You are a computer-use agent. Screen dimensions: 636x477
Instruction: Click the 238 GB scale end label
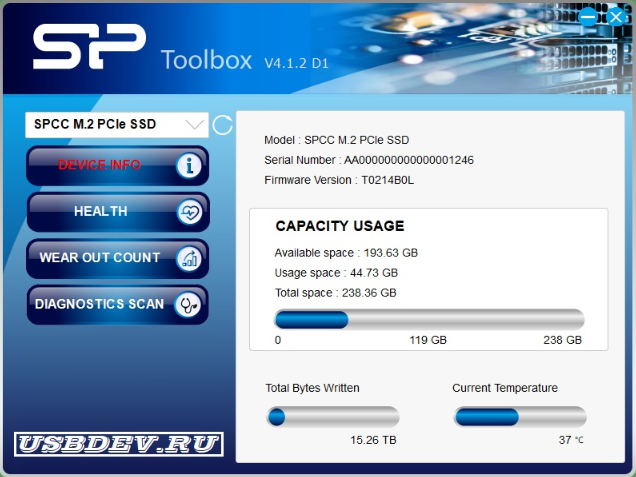click(563, 340)
